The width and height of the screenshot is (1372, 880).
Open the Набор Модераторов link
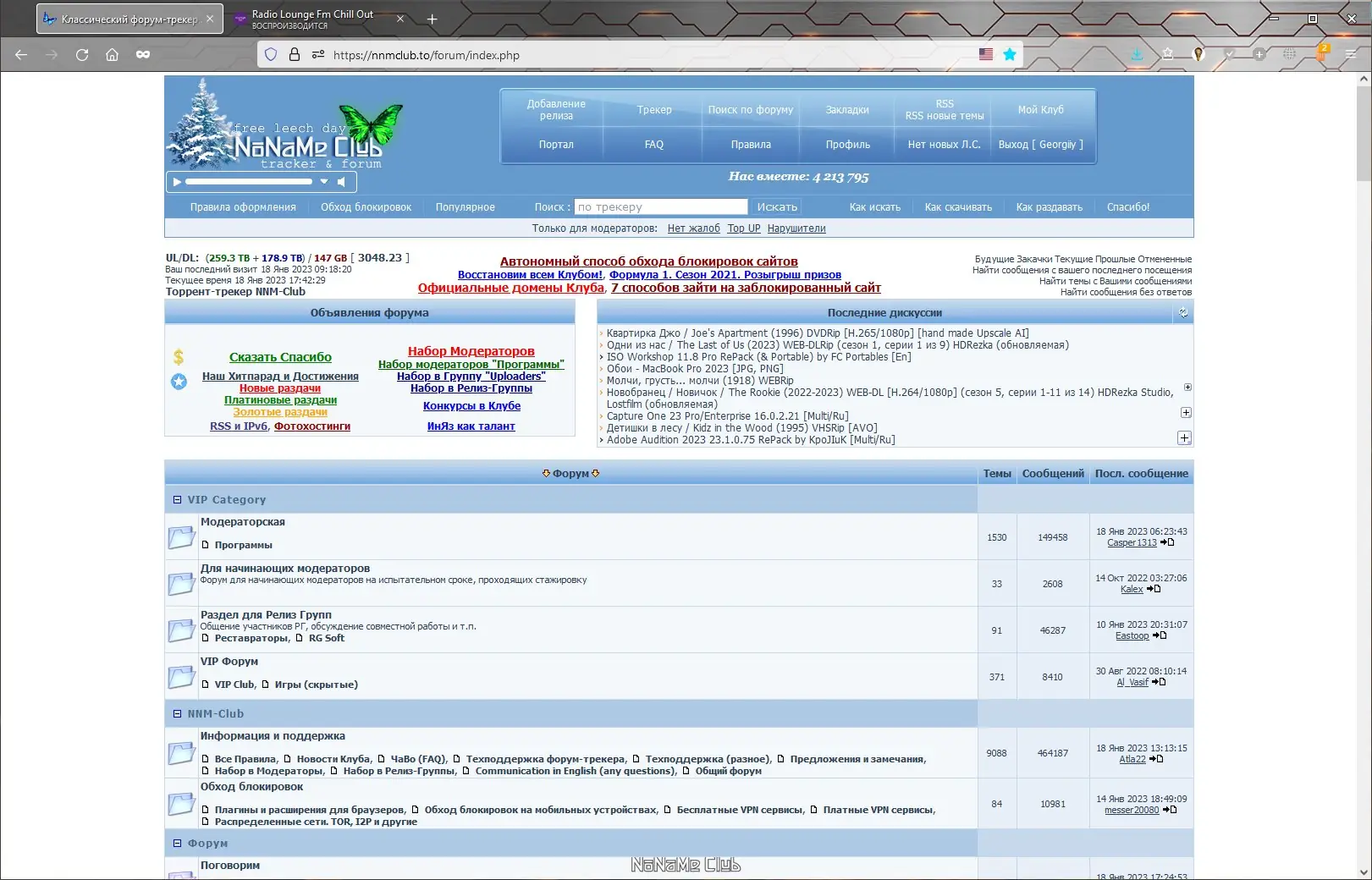(471, 351)
